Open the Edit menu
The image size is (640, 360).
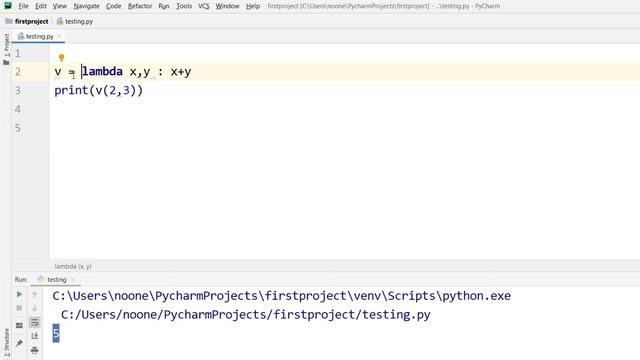41,6
